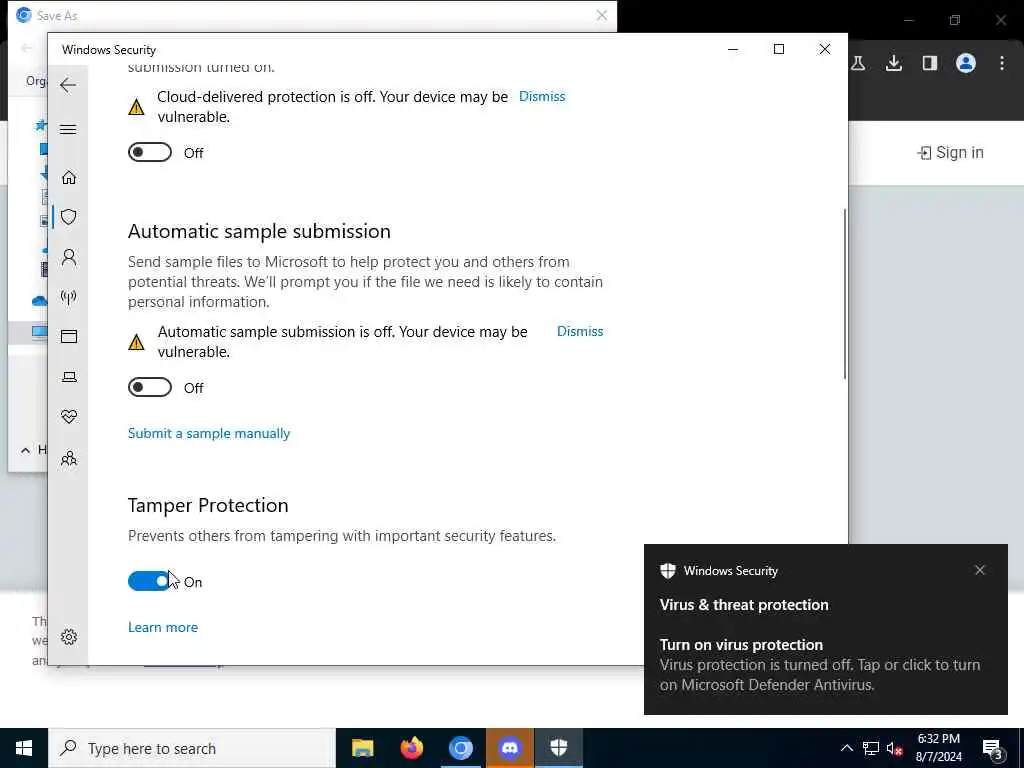This screenshot has width=1024, height=768.
Task: Close the Windows Security notification toast
Action: coord(980,570)
